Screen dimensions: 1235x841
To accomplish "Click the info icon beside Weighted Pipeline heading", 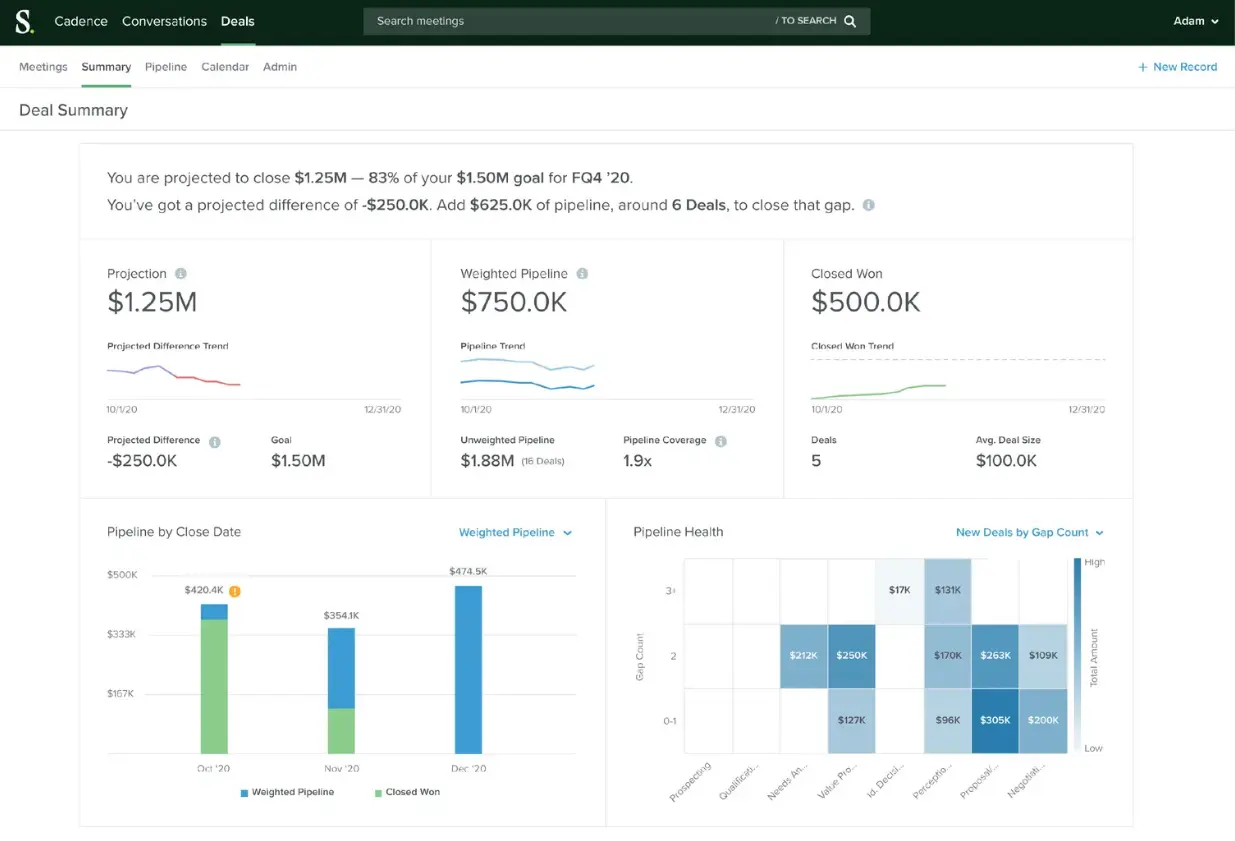I will click(x=581, y=273).
